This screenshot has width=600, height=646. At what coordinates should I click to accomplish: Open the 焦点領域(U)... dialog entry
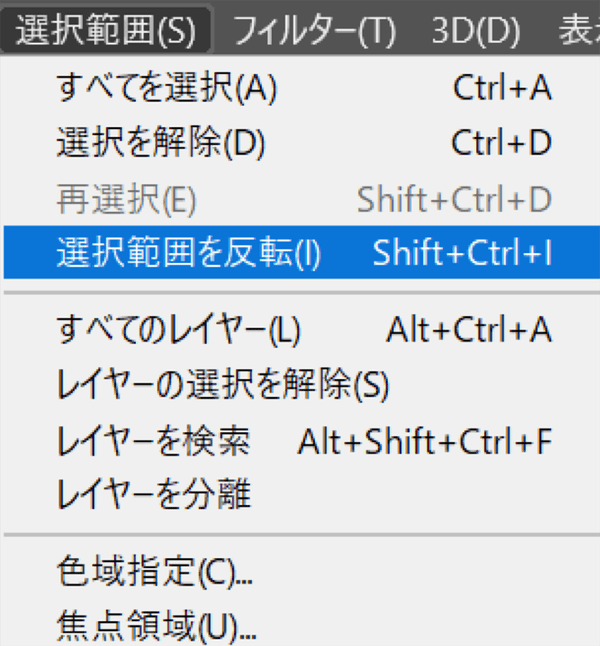pyautogui.click(x=302, y=625)
